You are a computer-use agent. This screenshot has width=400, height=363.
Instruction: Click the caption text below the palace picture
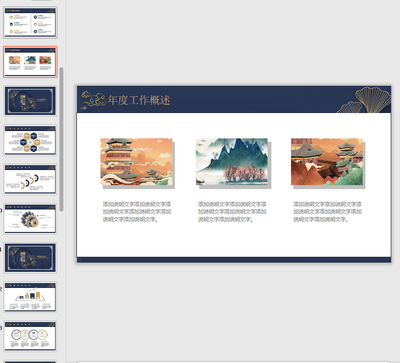pyautogui.click(x=327, y=212)
